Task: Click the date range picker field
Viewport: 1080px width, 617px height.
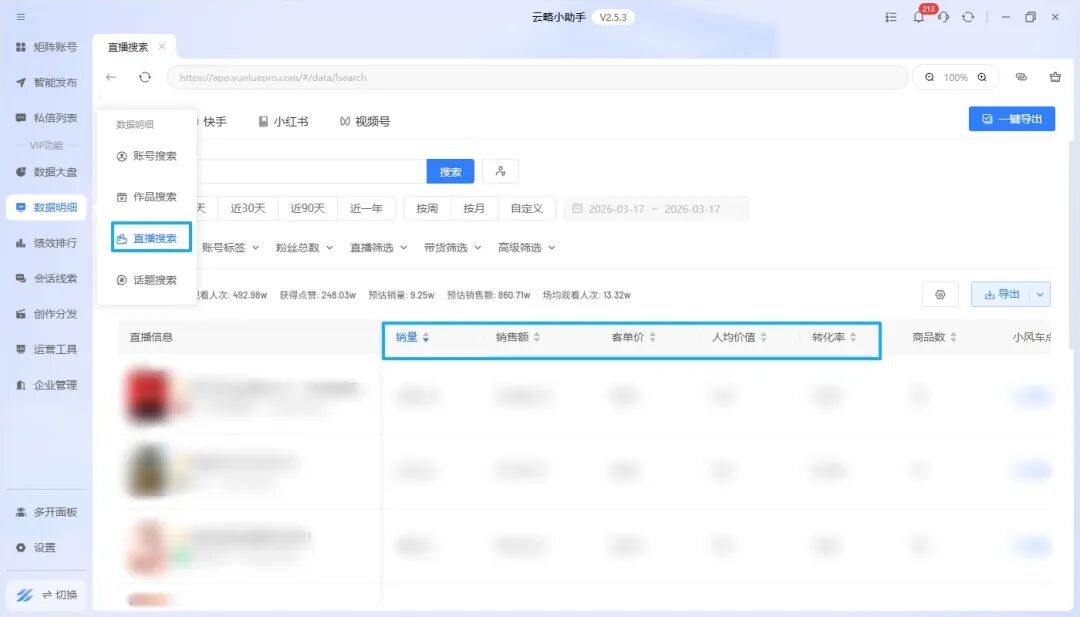Action: 656,209
